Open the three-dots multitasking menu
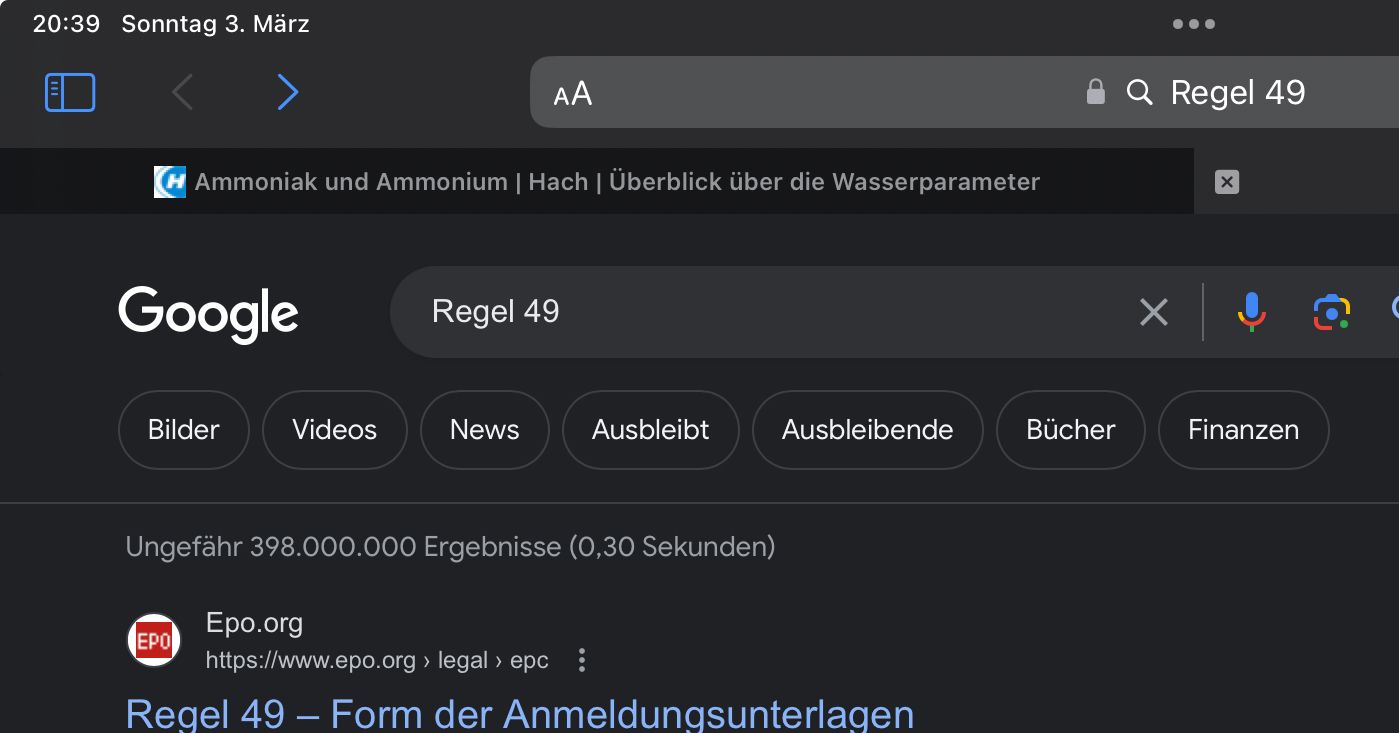Image resolution: width=1399 pixels, height=733 pixels. [x=1193, y=24]
